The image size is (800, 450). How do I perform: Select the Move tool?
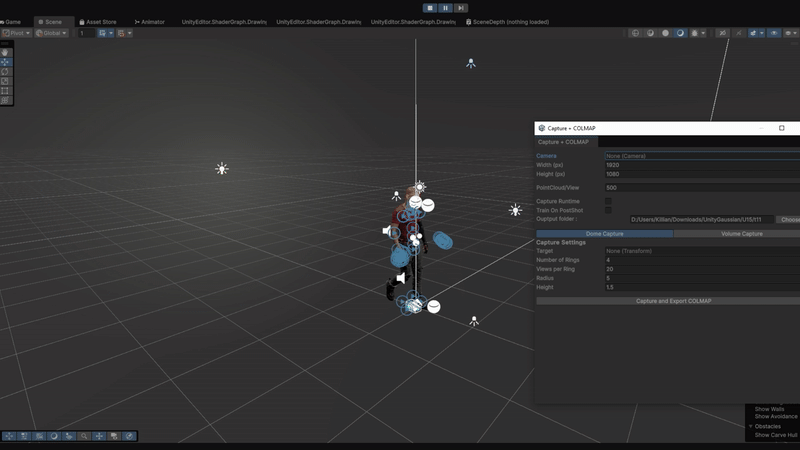[5, 62]
